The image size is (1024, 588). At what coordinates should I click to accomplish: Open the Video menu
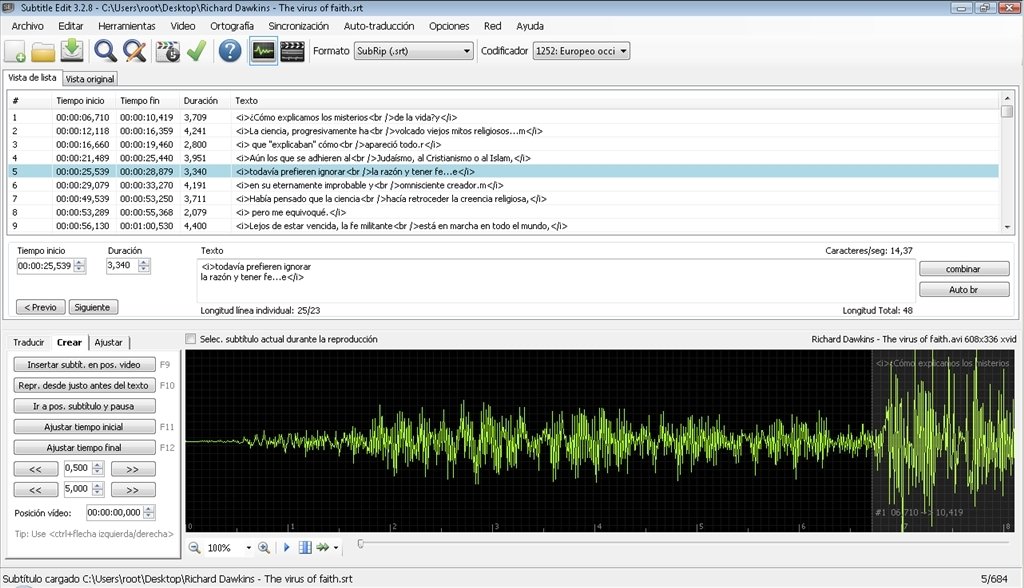183,26
